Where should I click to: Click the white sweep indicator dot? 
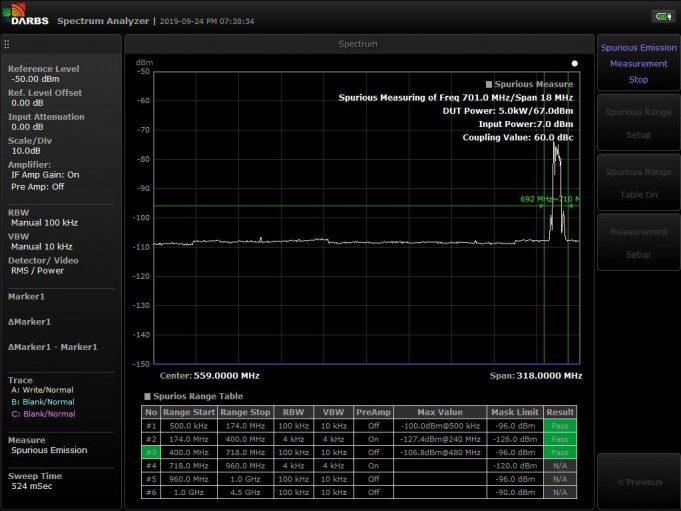tap(574, 63)
